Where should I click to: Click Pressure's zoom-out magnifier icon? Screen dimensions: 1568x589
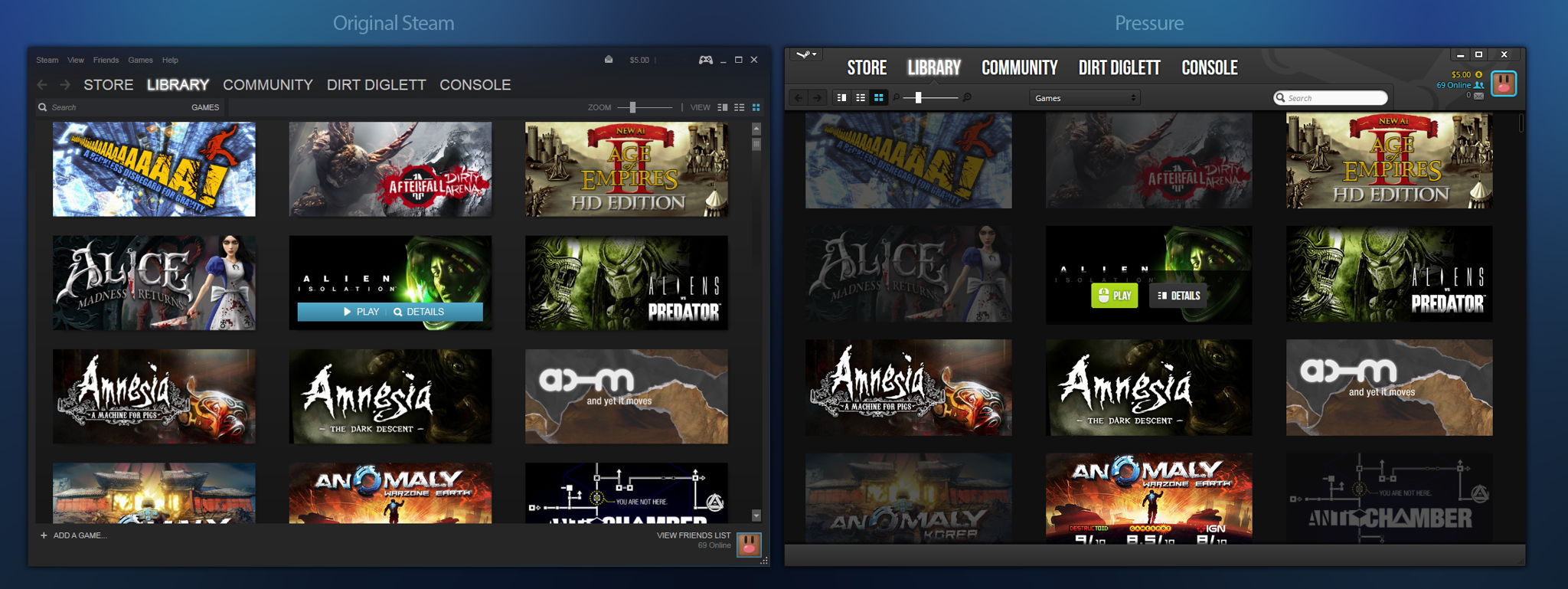pyautogui.click(x=896, y=97)
